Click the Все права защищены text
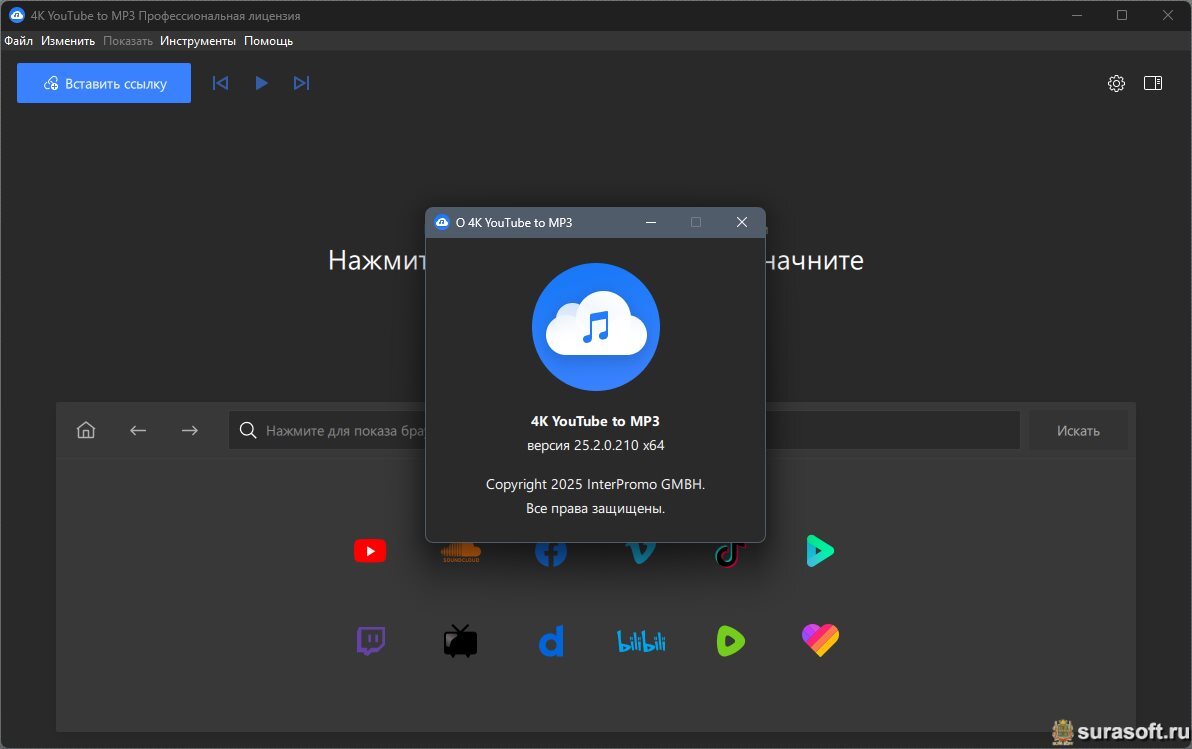This screenshot has width=1192, height=749. click(595, 508)
